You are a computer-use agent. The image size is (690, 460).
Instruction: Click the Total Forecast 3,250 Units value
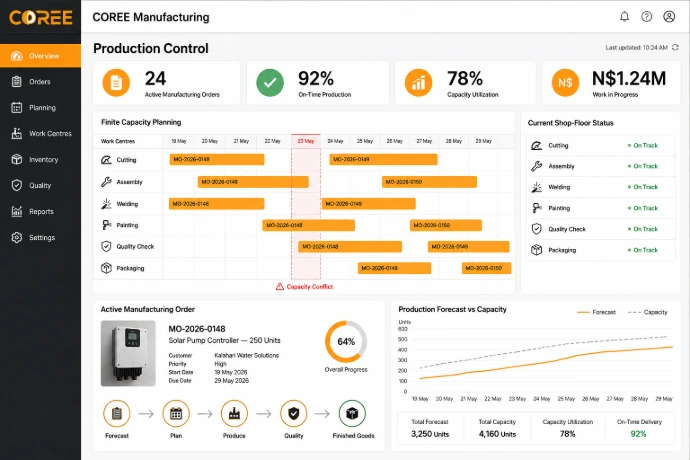pyautogui.click(x=430, y=434)
